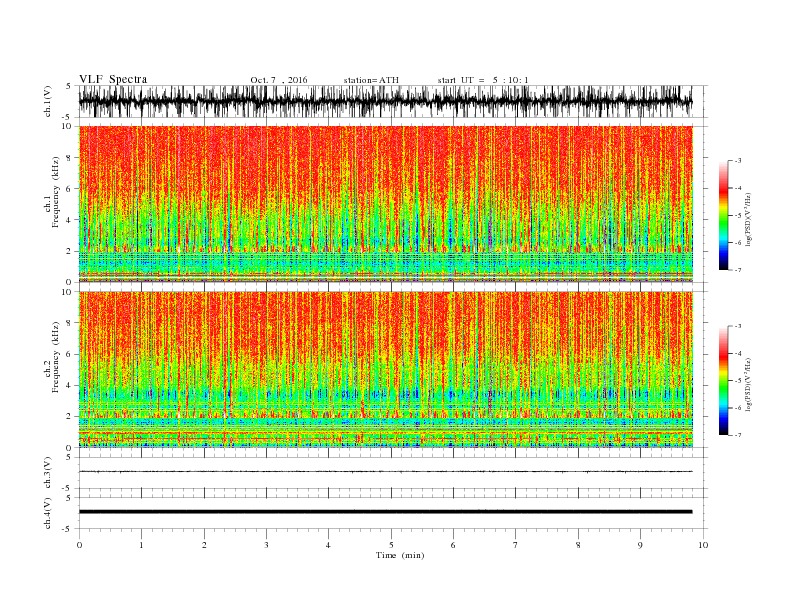Click the time axis tick label 7
Viewport: 792px width, 612px height.
[516, 545]
